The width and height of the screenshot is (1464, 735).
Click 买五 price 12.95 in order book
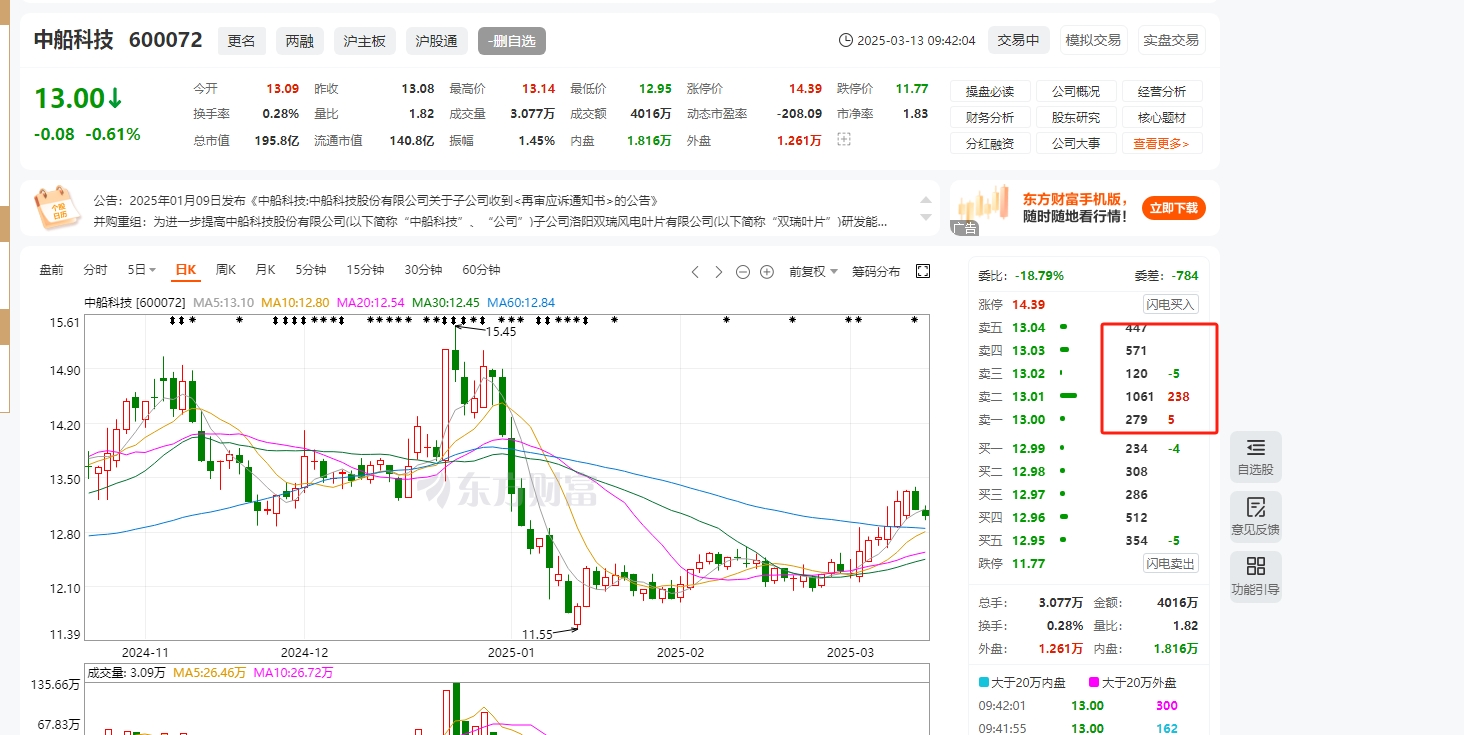tap(1028, 540)
